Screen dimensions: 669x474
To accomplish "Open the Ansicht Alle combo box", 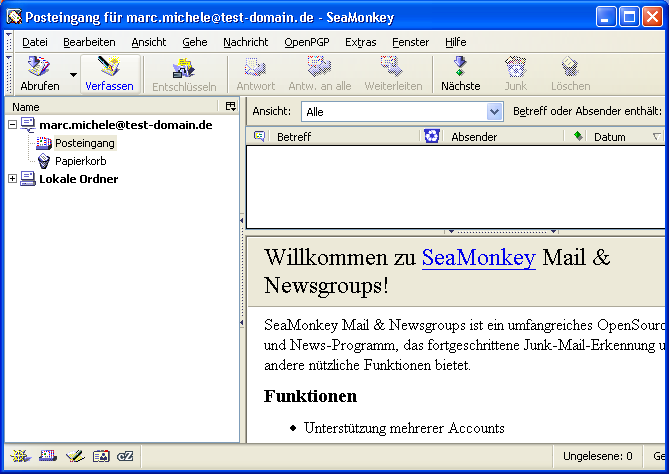I will coord(402,112).
